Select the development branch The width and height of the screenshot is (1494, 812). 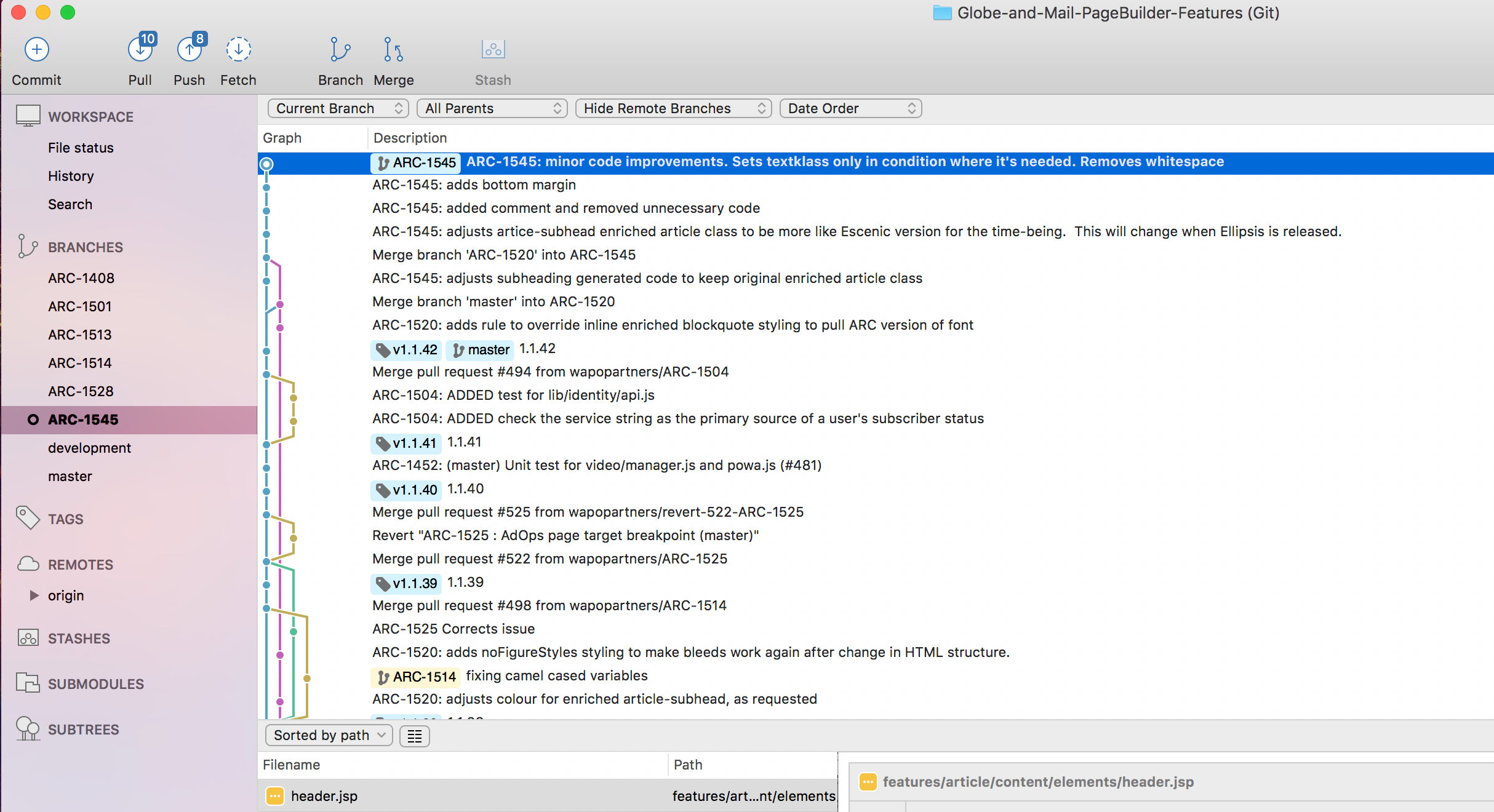pyautogui.click(x=89, y=448)
